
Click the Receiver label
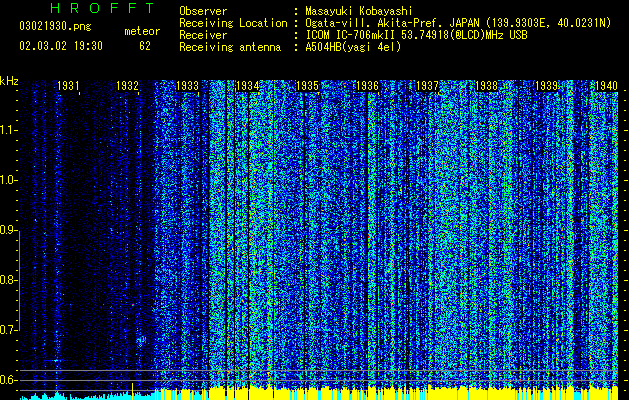(x=203, y=35)
